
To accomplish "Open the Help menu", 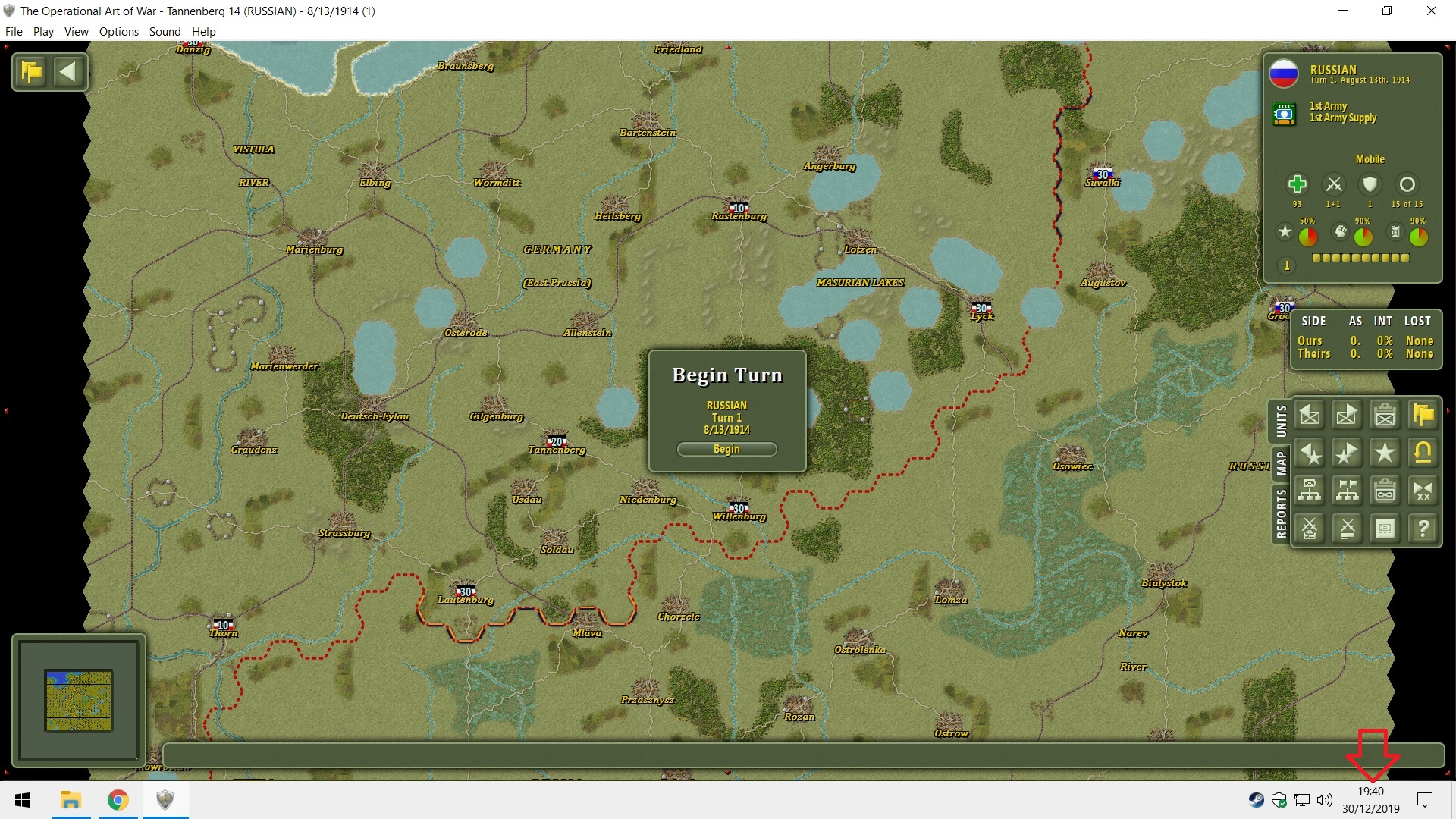I will point(204,31).
